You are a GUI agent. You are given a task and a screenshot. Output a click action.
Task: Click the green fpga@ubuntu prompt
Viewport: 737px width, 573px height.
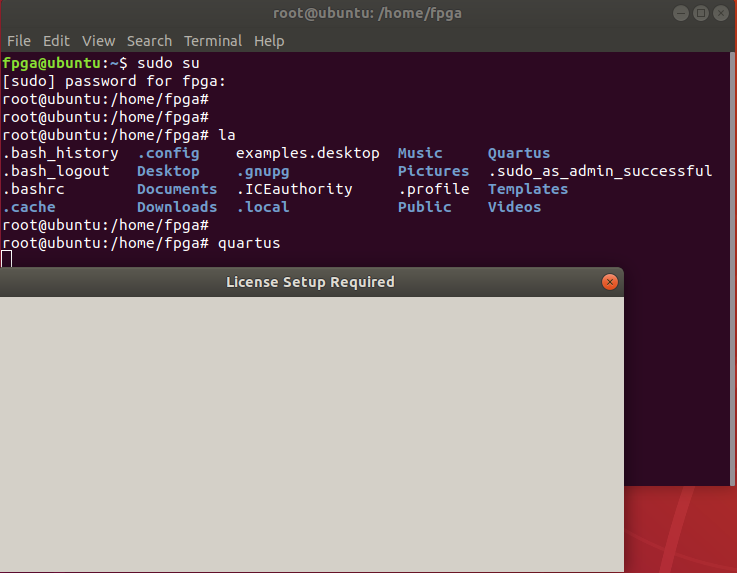52,63
